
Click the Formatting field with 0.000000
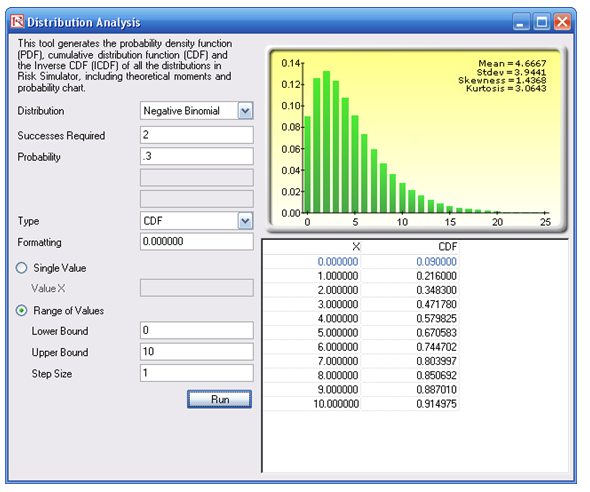pyautogui.click(x=196, y=241)
